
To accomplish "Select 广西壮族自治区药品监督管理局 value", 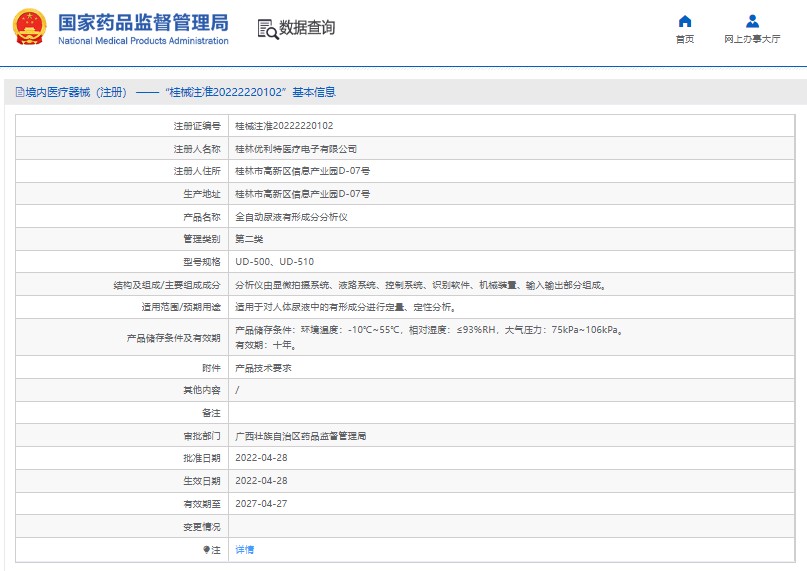I will point(301,436).
